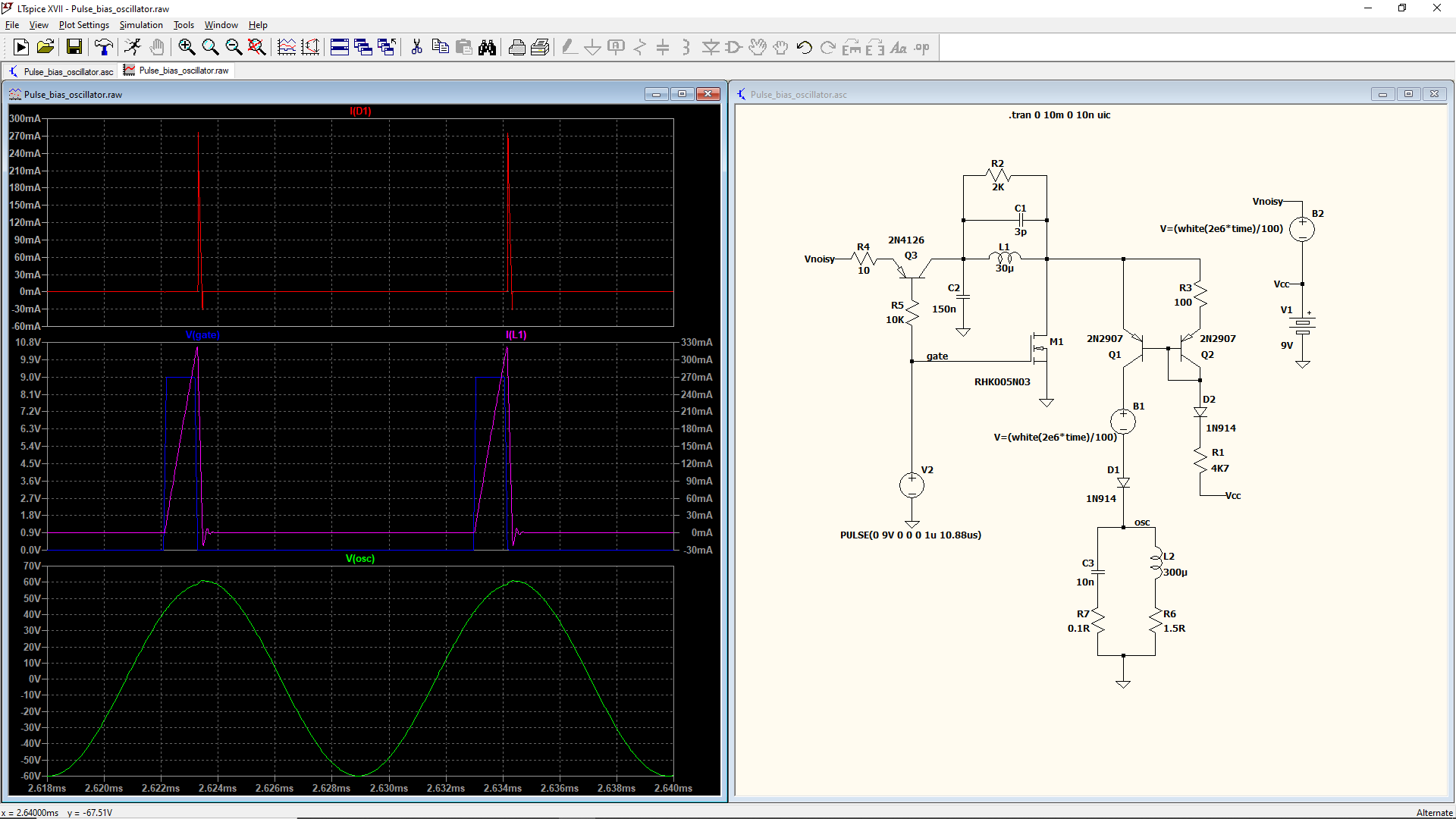Click the .tran directive text in the schematic
Screen dimensions: 1456x819
(1059, 115)
